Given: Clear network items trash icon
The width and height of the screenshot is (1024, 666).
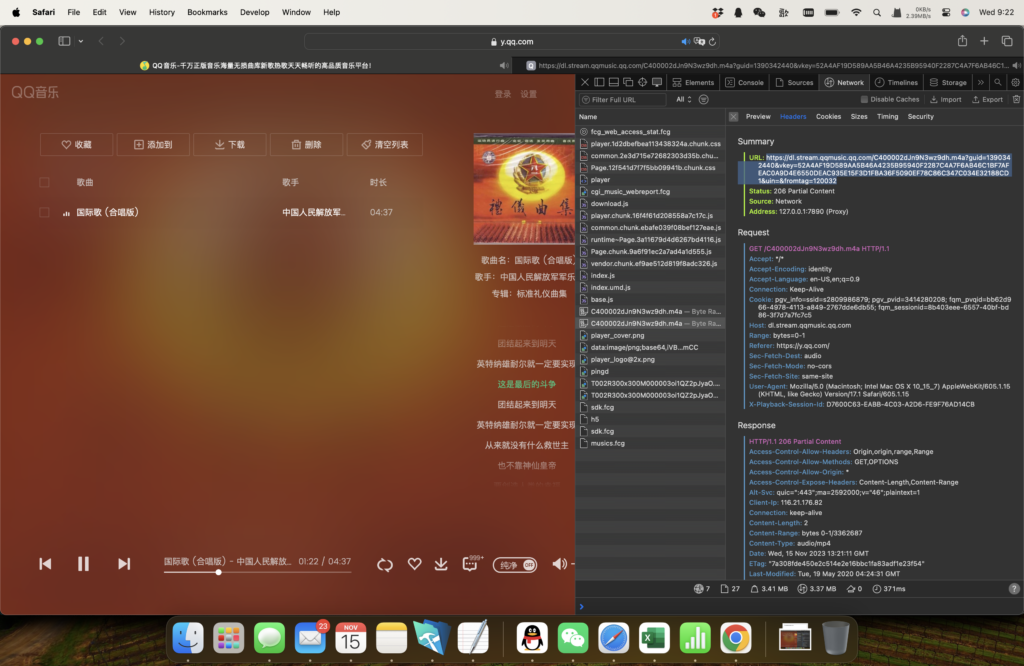Looking at the screenshot, I should pyautogui.click(x=1016, y=99).
